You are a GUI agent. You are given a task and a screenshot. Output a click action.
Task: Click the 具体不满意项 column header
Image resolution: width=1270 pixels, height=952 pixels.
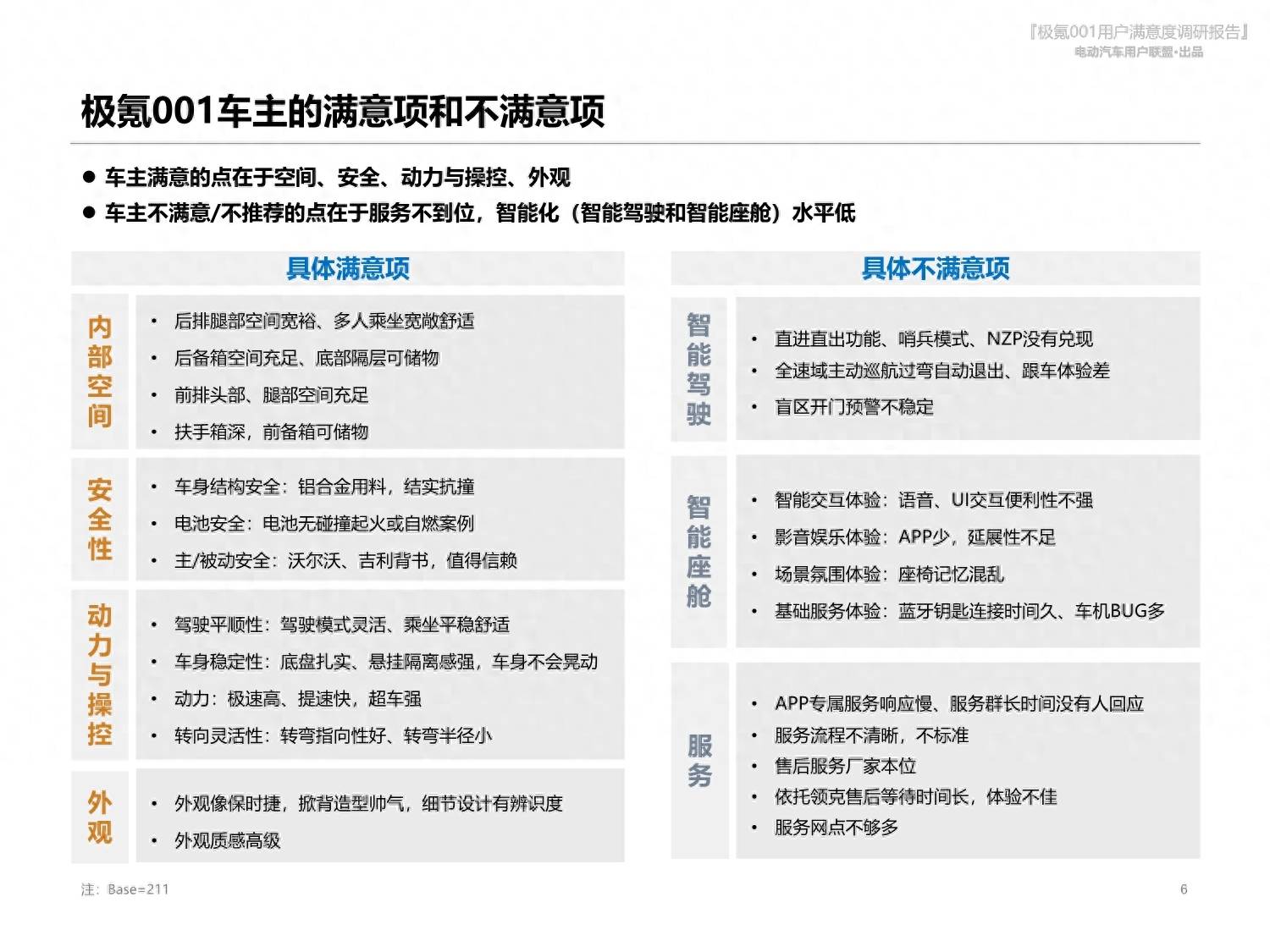[936, 268]
